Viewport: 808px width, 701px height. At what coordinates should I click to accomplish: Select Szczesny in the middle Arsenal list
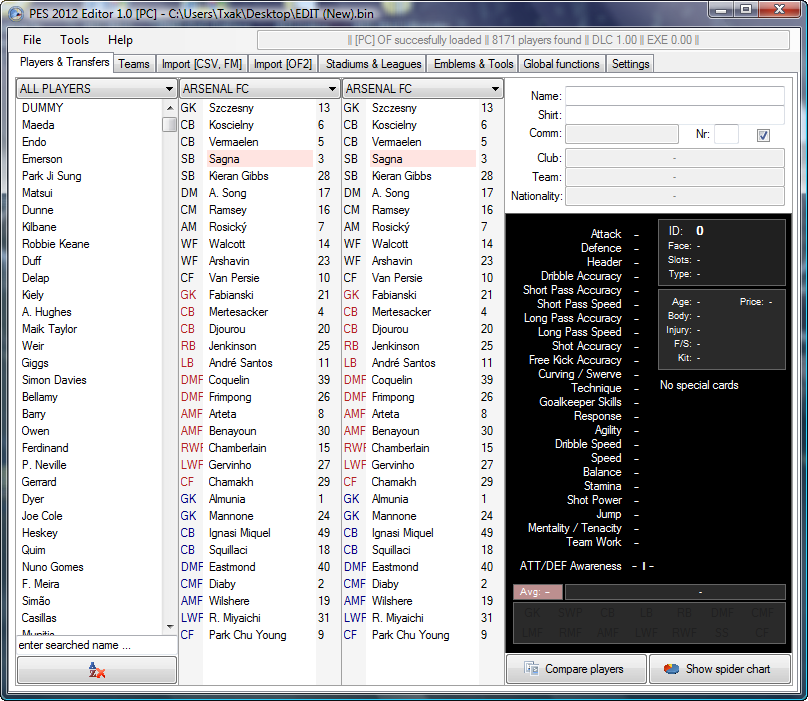coord(231,108)
